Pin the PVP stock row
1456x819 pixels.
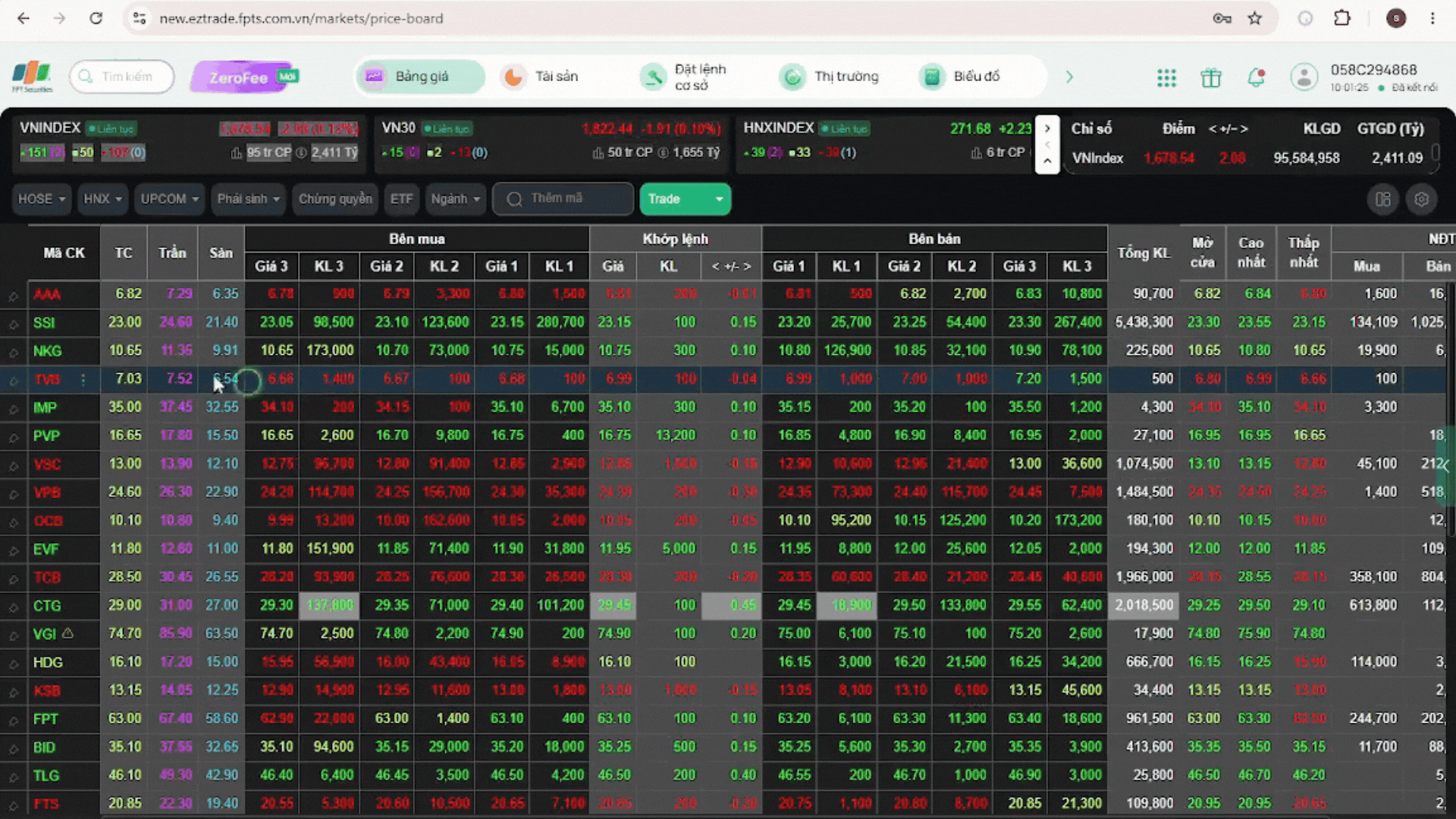click(13, 437)
